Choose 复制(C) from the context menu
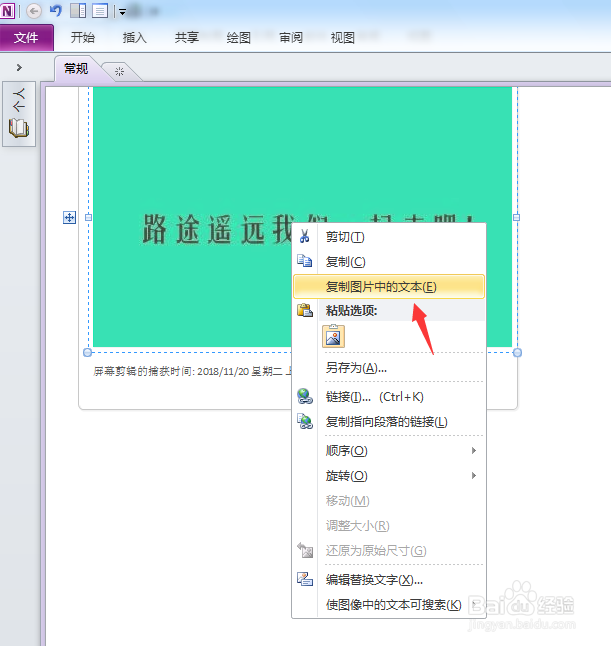Screen dimensions: 611x646 click(389, 262)
